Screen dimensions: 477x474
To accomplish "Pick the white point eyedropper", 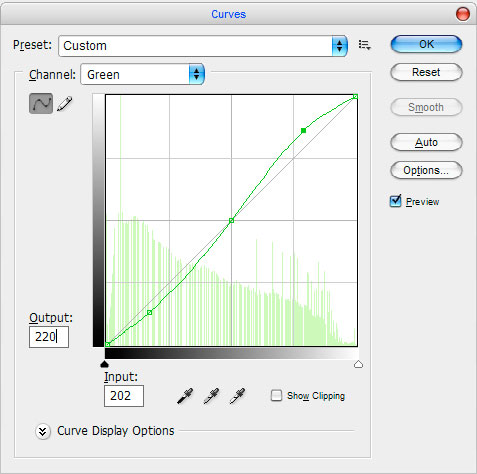I will (238, 396).
